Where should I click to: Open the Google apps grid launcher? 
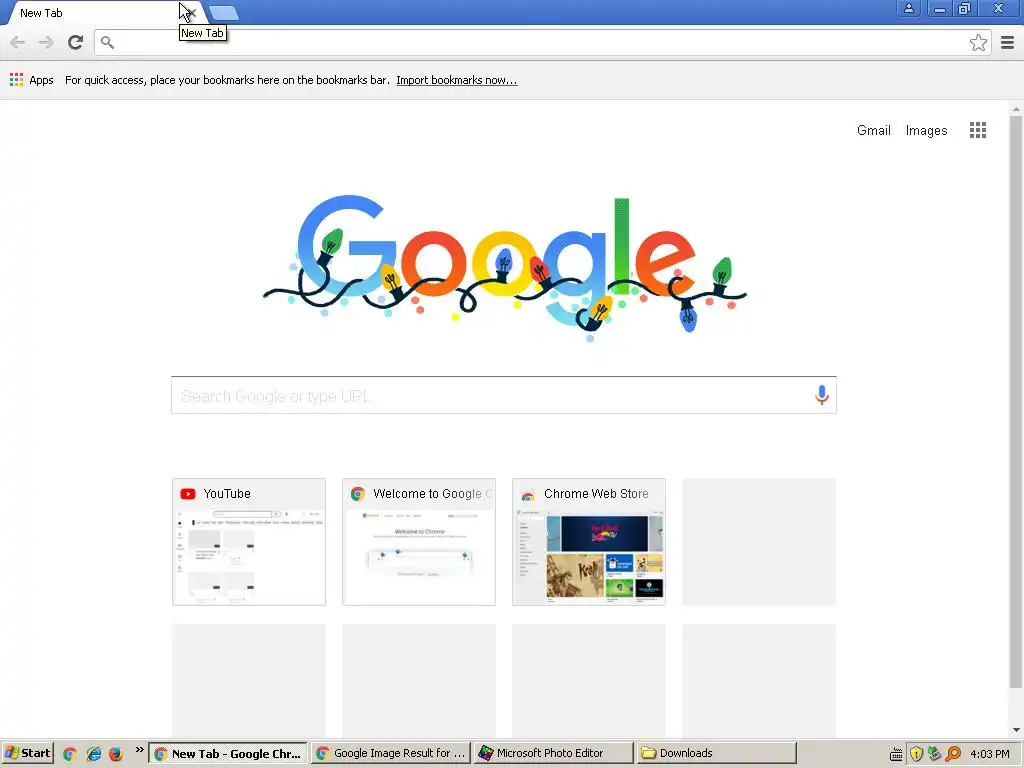pyautogui.click(x=978, y=130)
